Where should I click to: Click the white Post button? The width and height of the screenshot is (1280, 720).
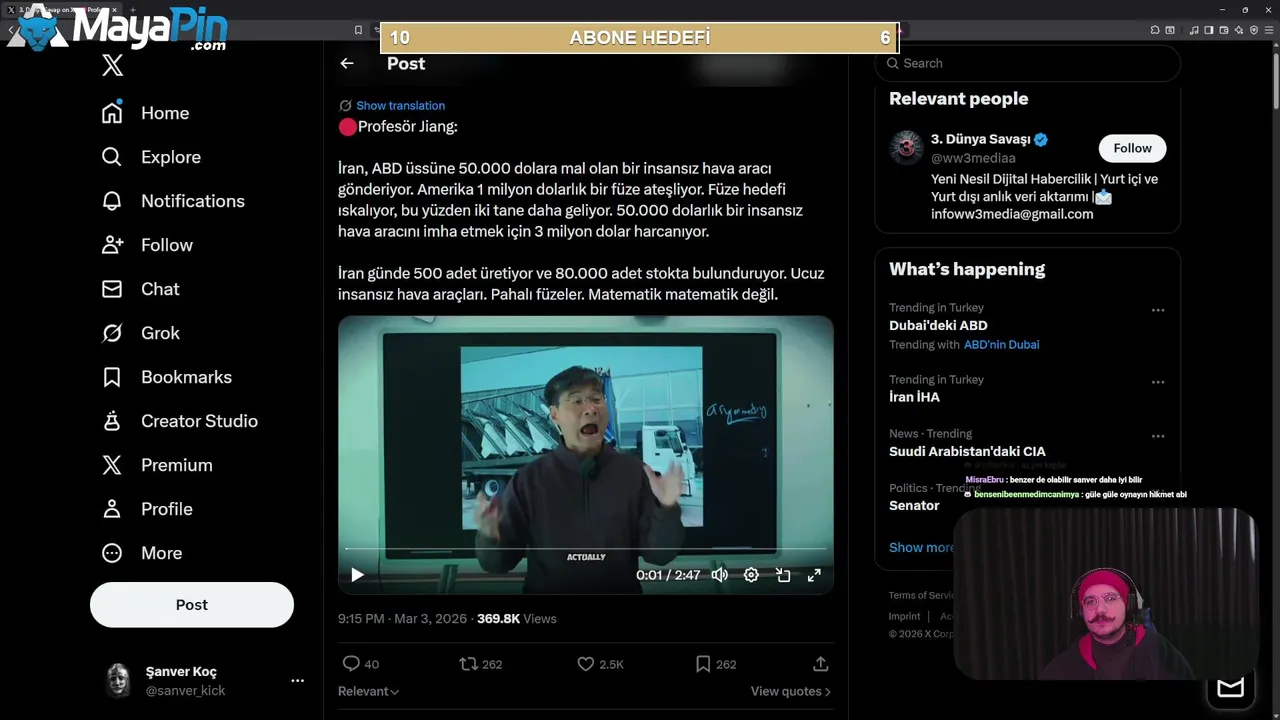click(x=192, y=605)
